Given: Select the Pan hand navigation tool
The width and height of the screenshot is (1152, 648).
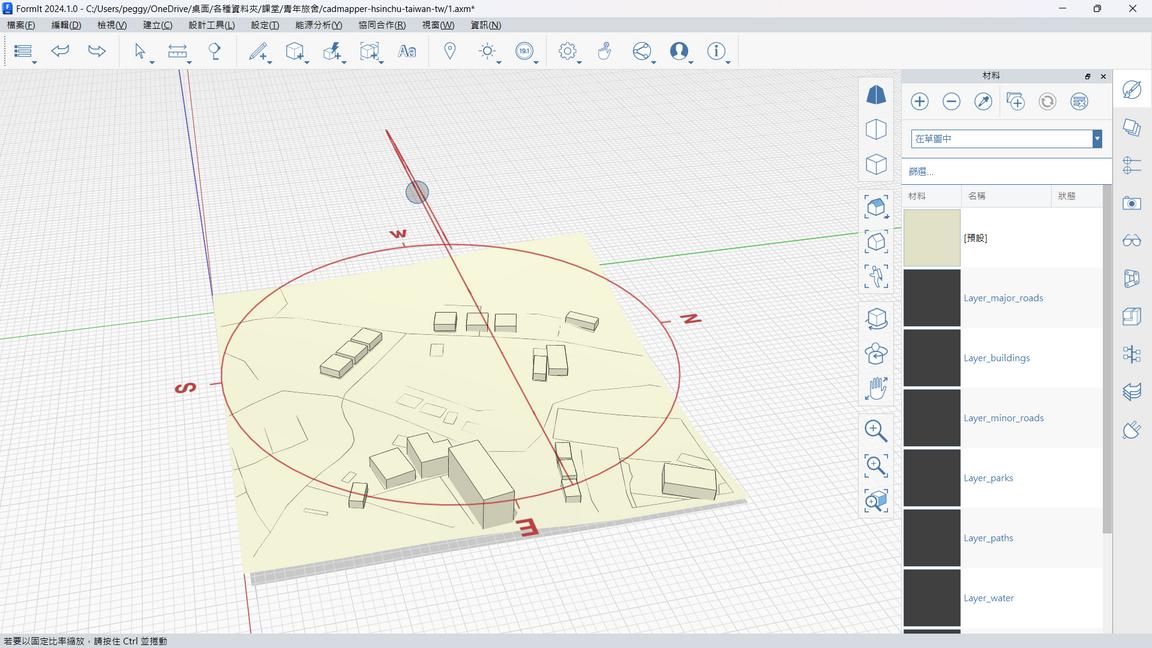Looking at the screenshot, I should [876, 389].
